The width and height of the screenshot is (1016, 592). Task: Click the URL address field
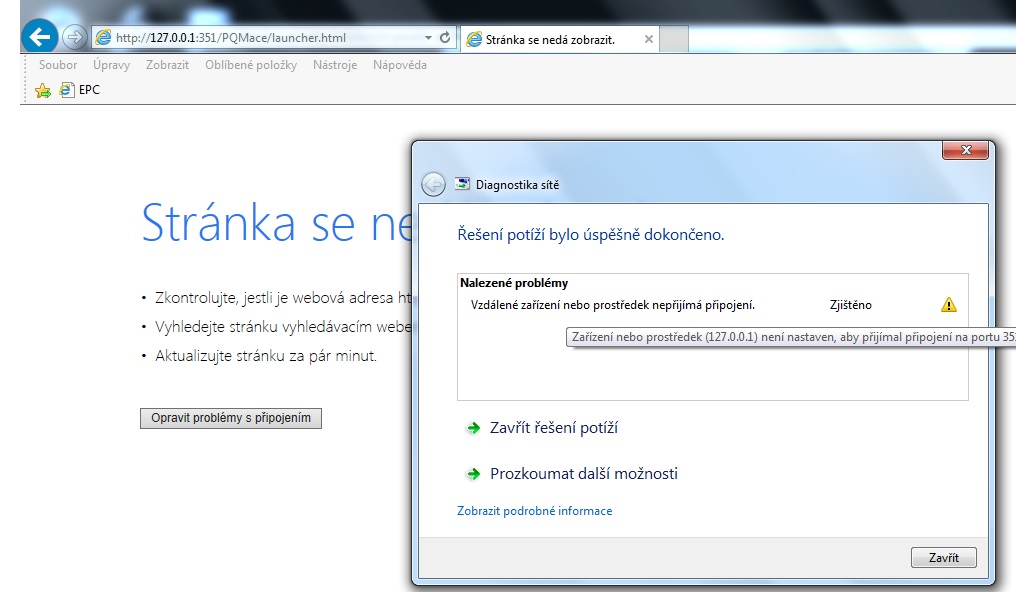pyautogui.click(x=260, y=38)
